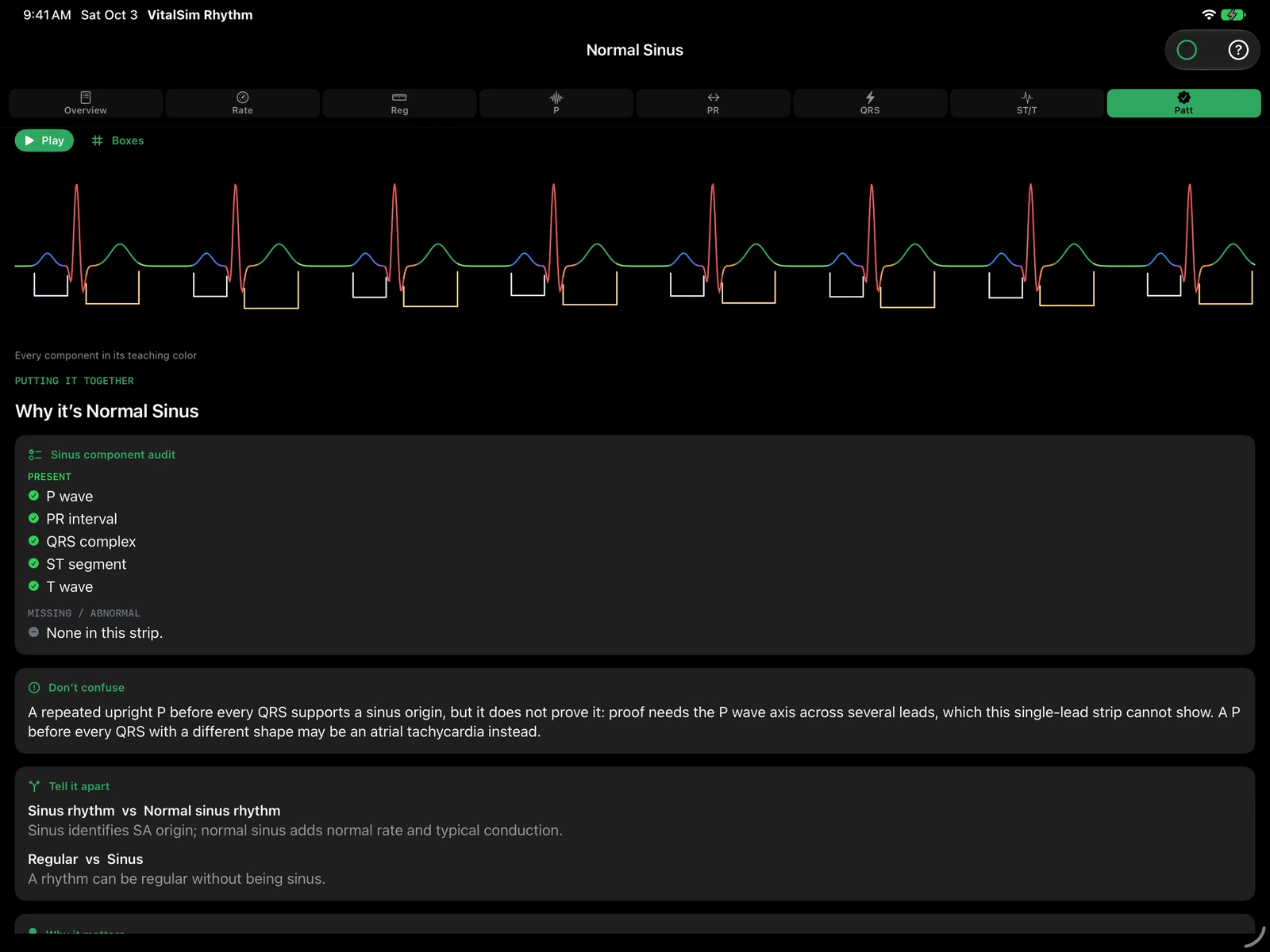Select the Patt pattern tab
This screenshot has width=1270, height=952.
[x=1183, y=103]
